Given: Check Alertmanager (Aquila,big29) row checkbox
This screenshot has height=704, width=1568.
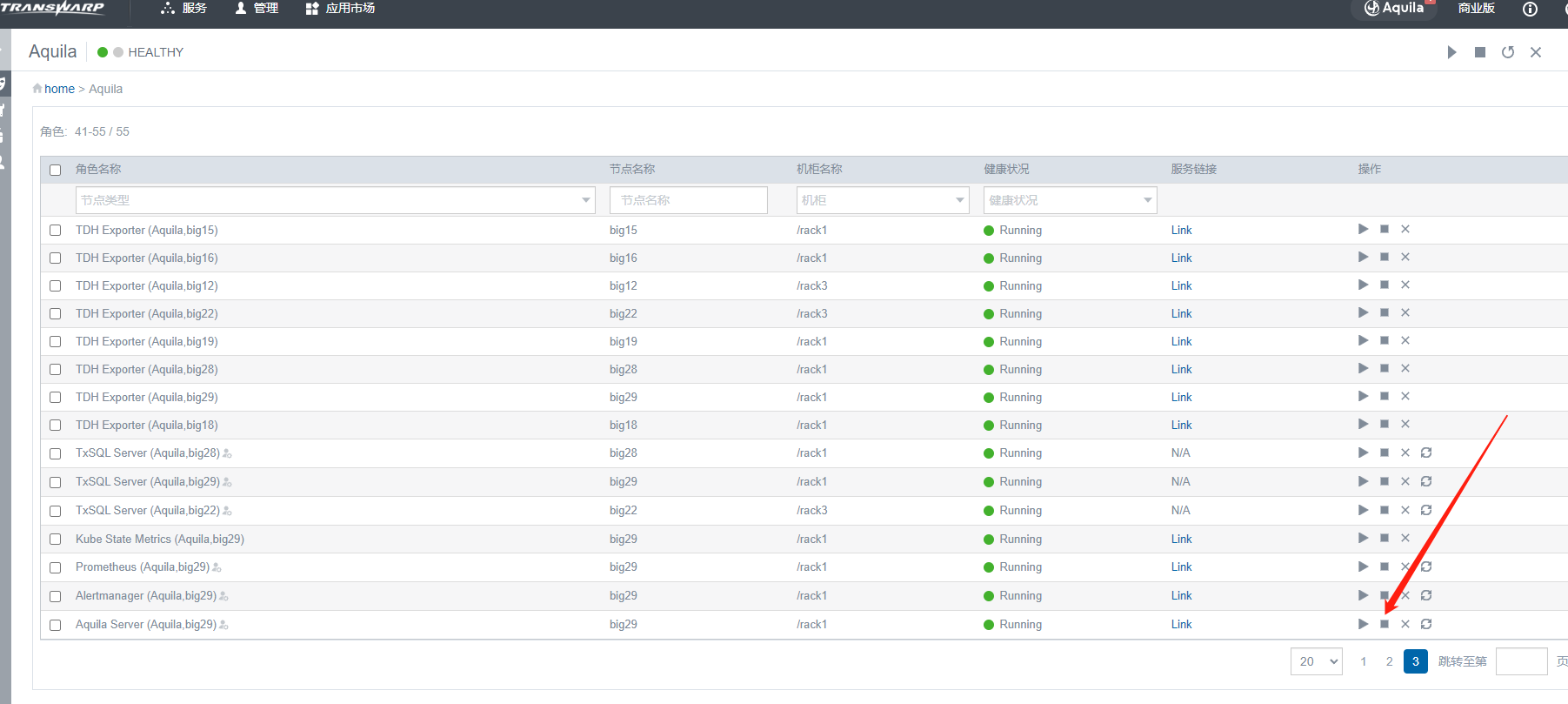Looking at the screenshot, I should [x=56, y=596].
